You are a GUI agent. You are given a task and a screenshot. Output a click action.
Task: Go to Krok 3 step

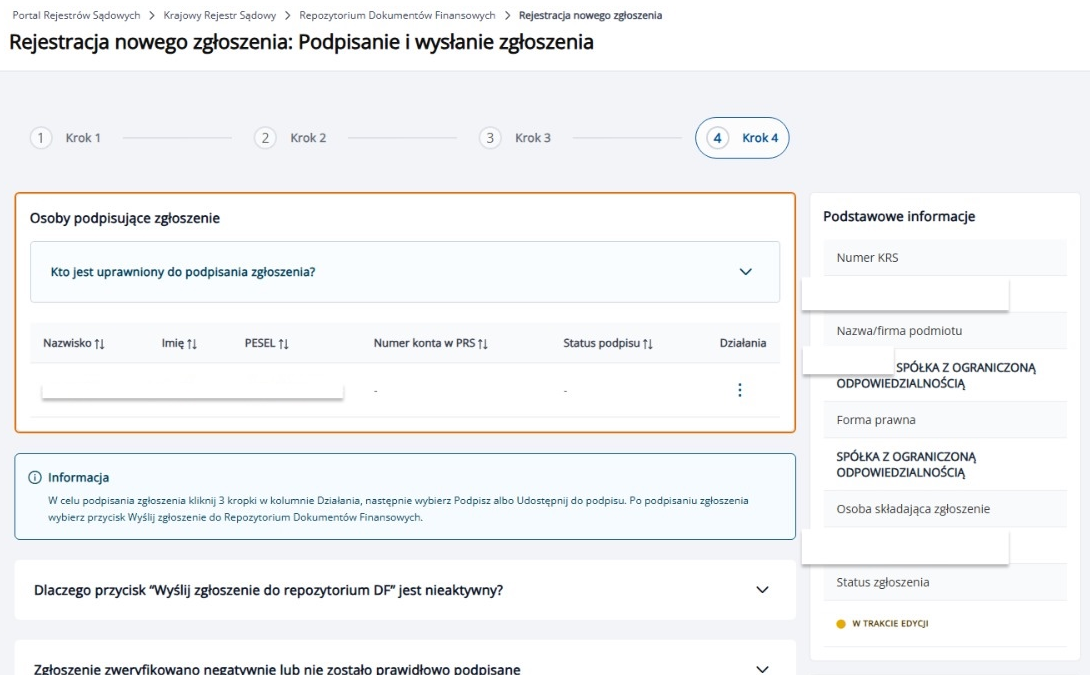[515, 138]
